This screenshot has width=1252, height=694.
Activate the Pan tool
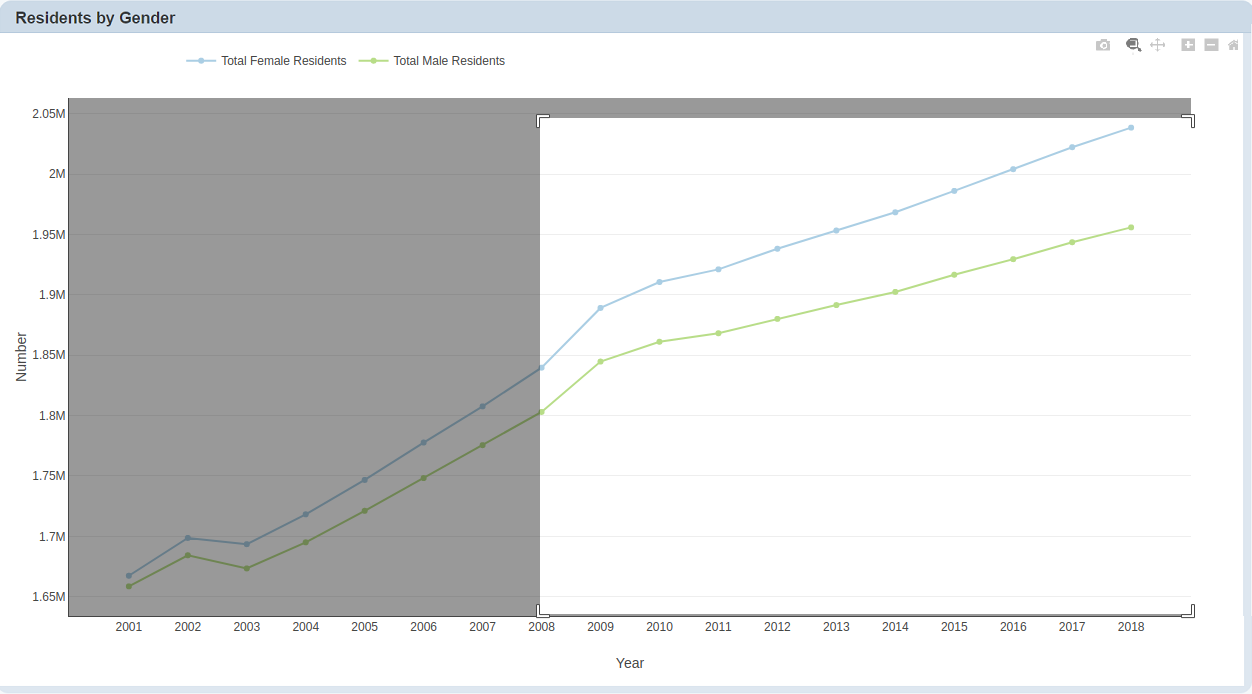pos(1158,45)
